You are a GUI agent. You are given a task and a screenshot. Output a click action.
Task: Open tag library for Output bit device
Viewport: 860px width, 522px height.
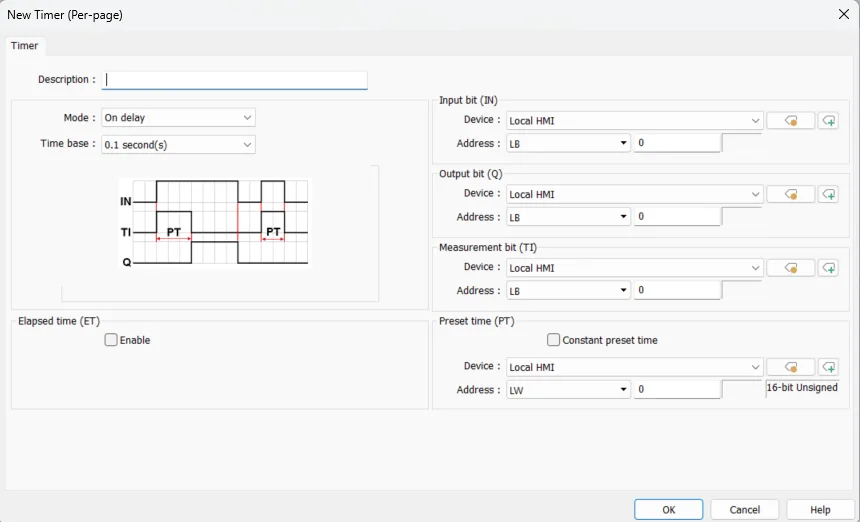click(x=790, y=194)
